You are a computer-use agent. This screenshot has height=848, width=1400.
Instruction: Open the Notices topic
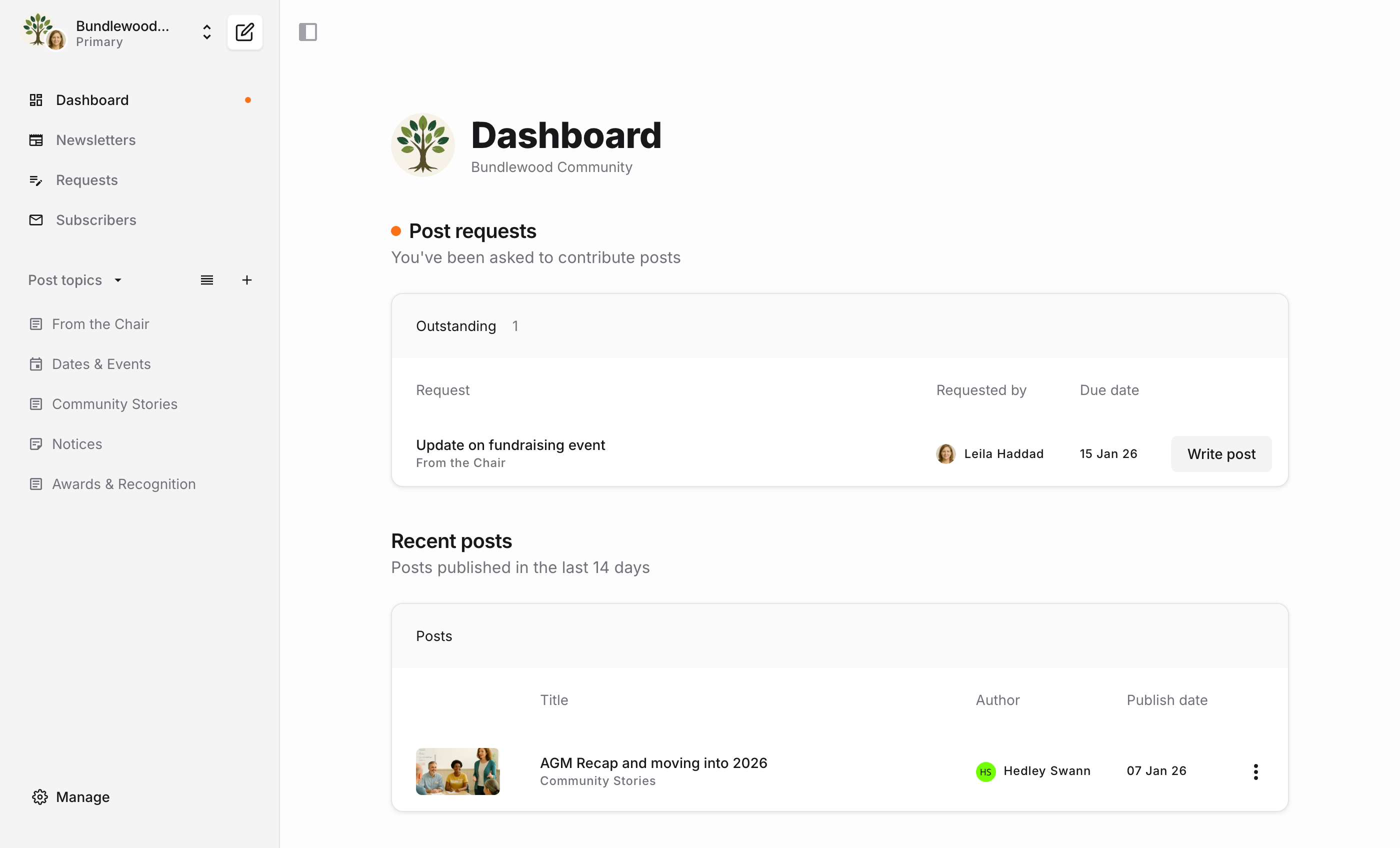(77, 444)
